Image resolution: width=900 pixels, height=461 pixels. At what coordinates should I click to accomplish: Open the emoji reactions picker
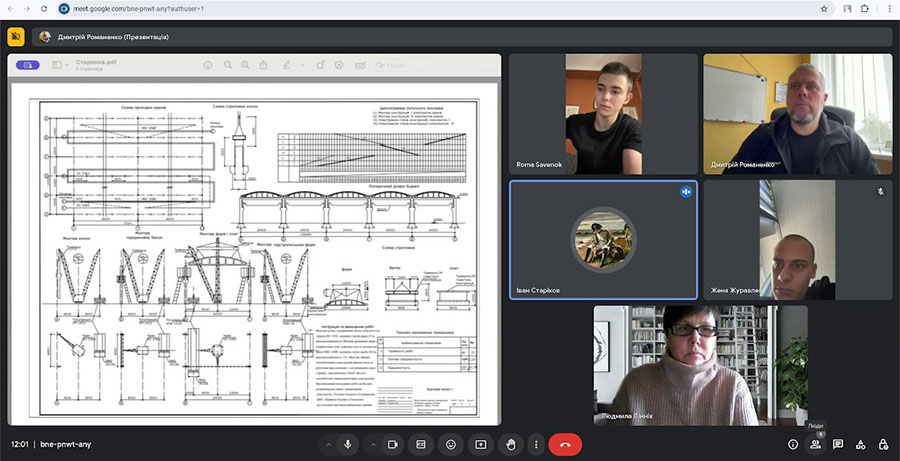(x=451, y=444)
